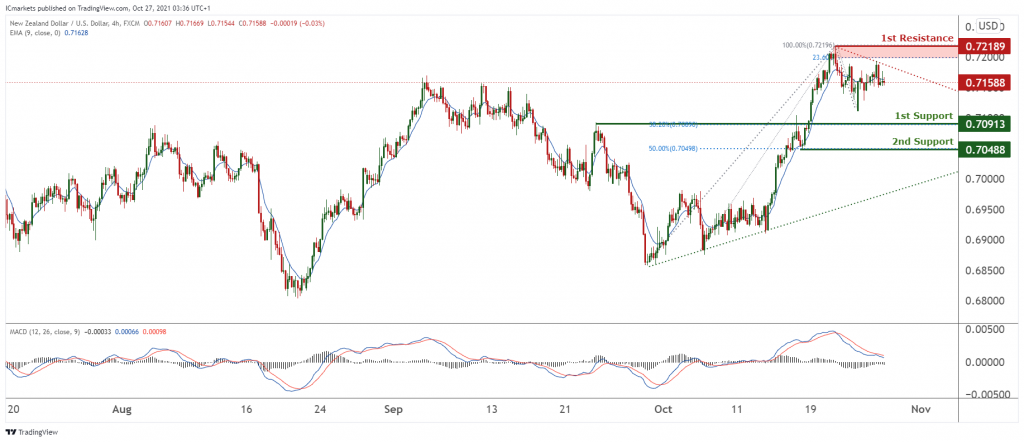Viewport: 1024px width, 442px height.
Task: Select the red resistance zone rectangle
Action: 897,52
